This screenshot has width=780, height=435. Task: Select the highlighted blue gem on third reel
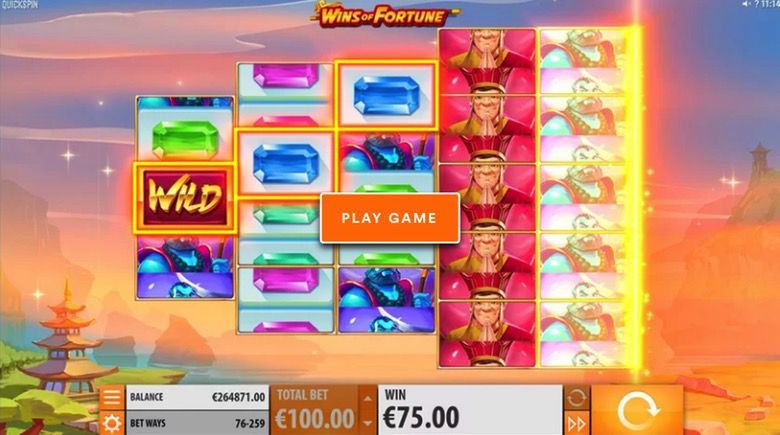387,96
